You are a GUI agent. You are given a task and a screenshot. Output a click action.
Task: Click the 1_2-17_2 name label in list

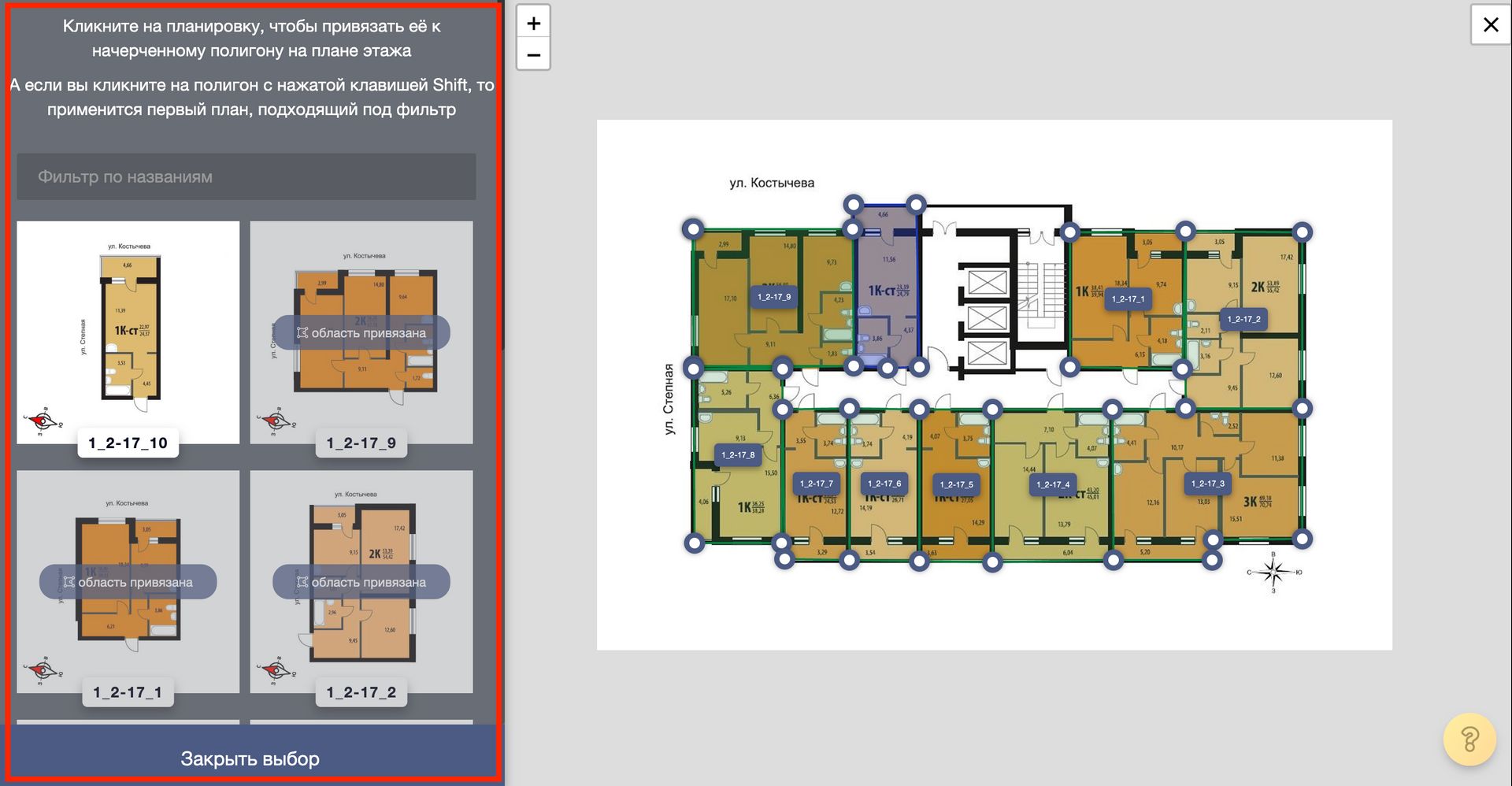tap(361, 692)
